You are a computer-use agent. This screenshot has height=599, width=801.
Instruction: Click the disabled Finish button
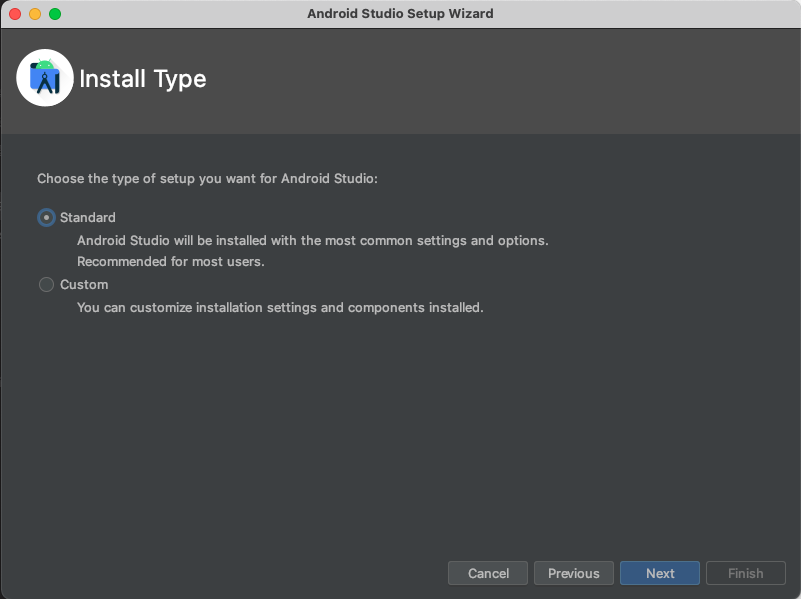coord(745,573)
